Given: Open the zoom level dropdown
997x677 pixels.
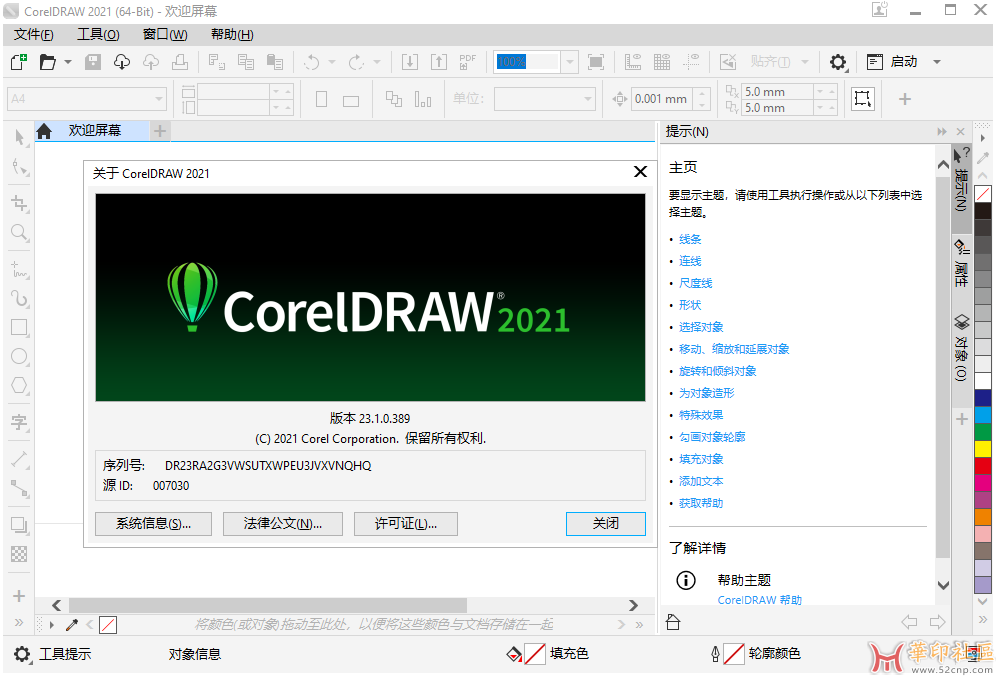Looking at the screenshot, I should point(570,62).
